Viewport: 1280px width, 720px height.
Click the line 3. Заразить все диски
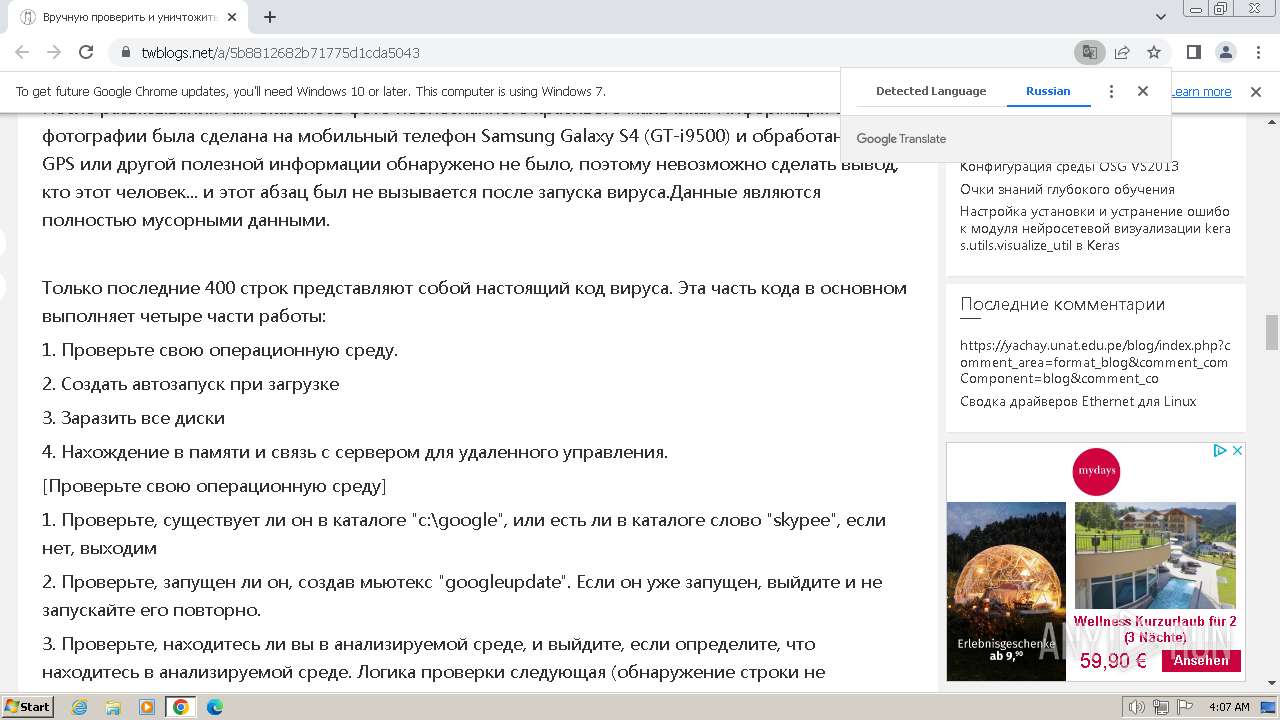point(133,418)
